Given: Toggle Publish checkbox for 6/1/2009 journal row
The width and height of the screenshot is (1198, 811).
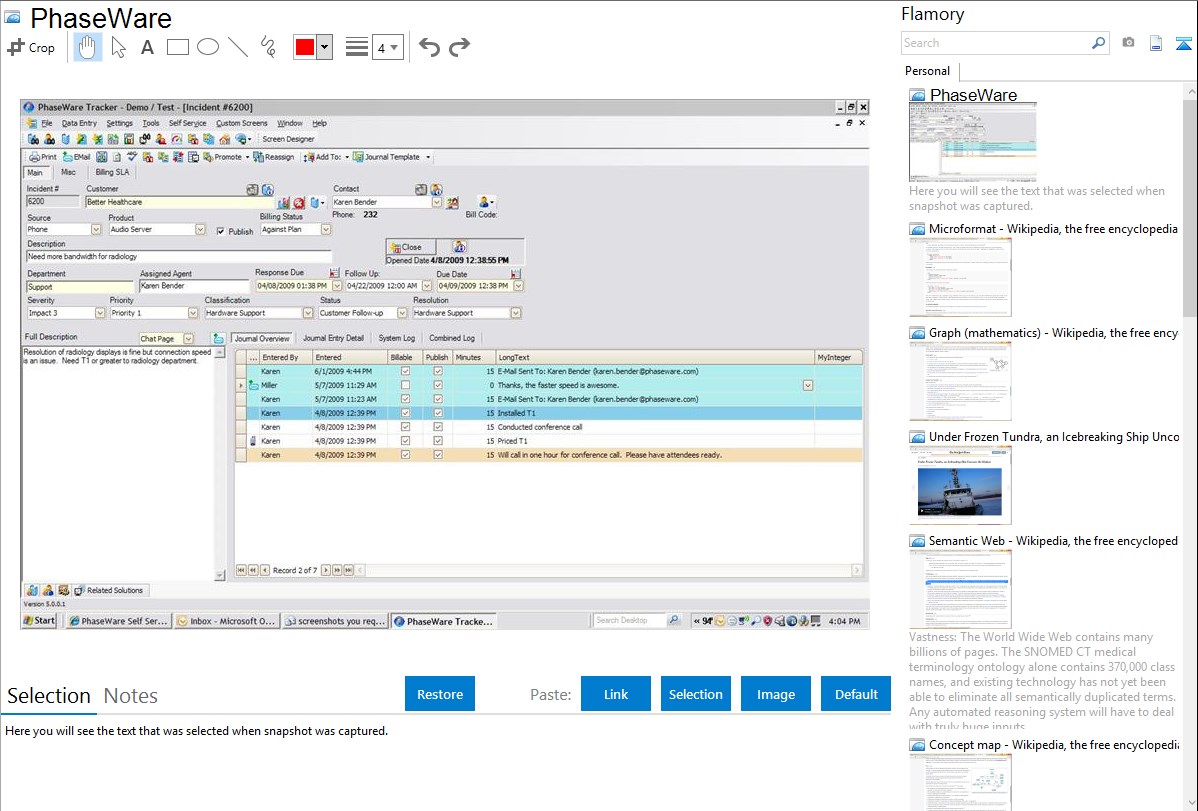Looking at the screenshot, I should (x=438, y=371).
